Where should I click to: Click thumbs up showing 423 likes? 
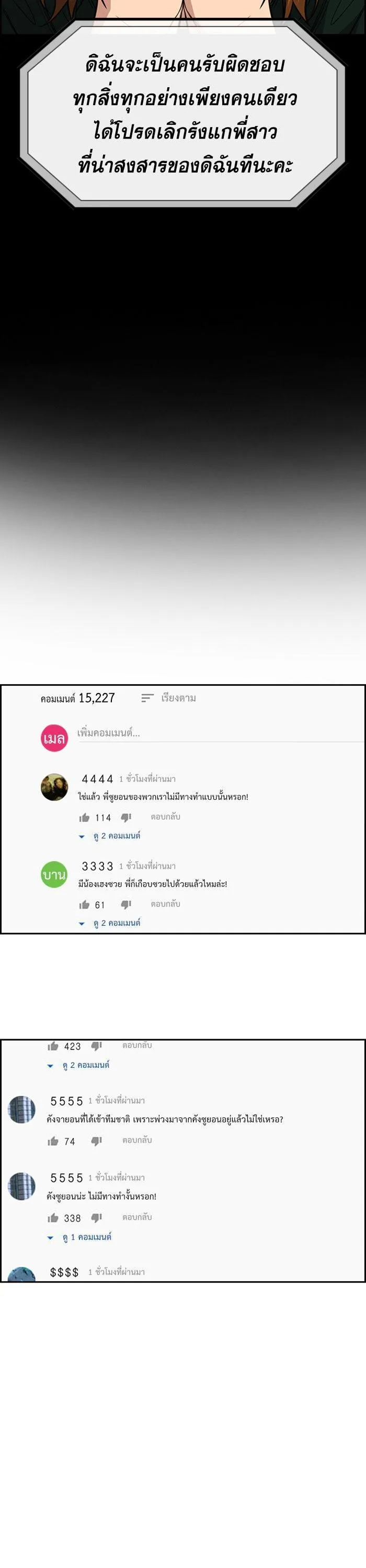pos(53,1046)
